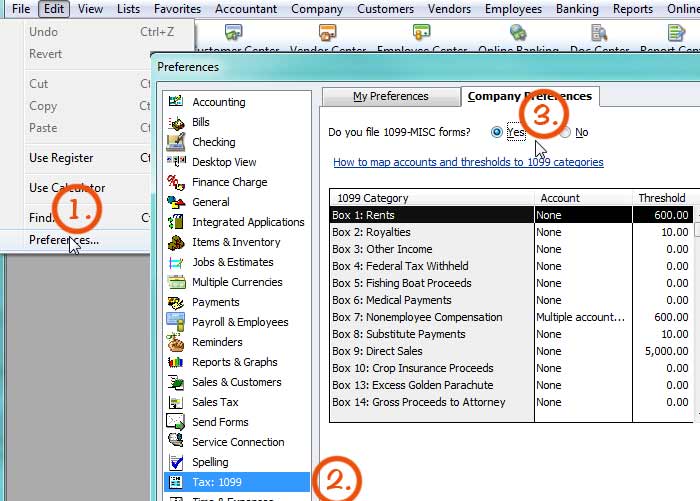Open the Accountant menu
Screen dimensions: 700x501
pyautogui.click(x=246, y=9)
